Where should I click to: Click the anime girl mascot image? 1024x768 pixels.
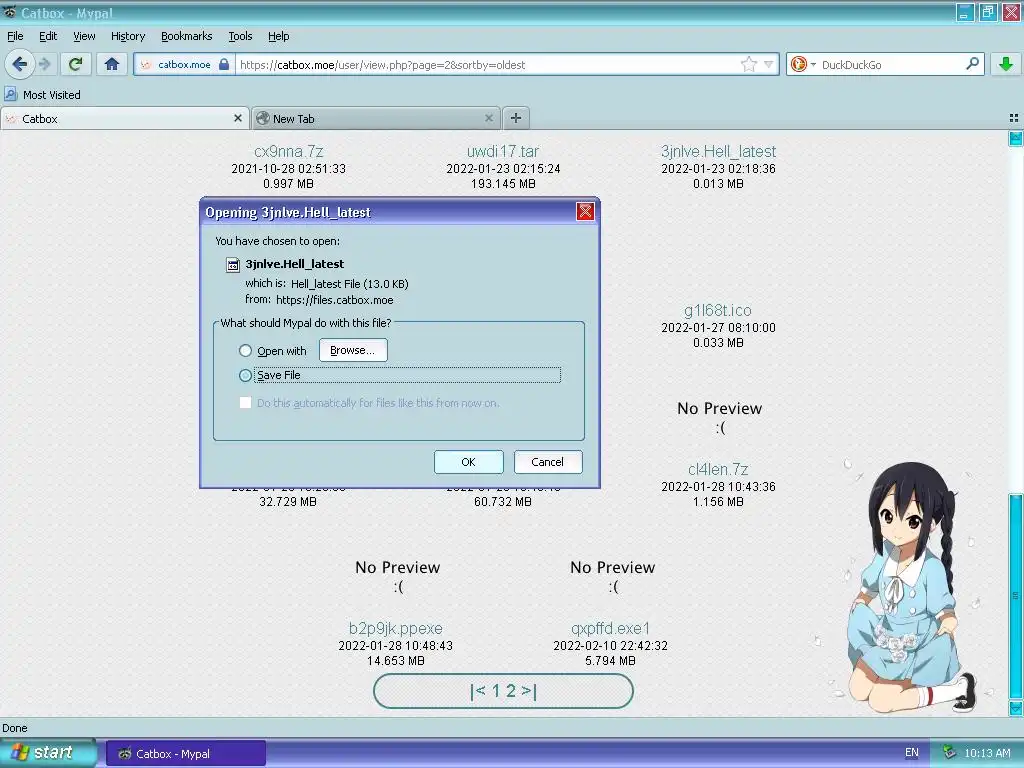point(911,588)
